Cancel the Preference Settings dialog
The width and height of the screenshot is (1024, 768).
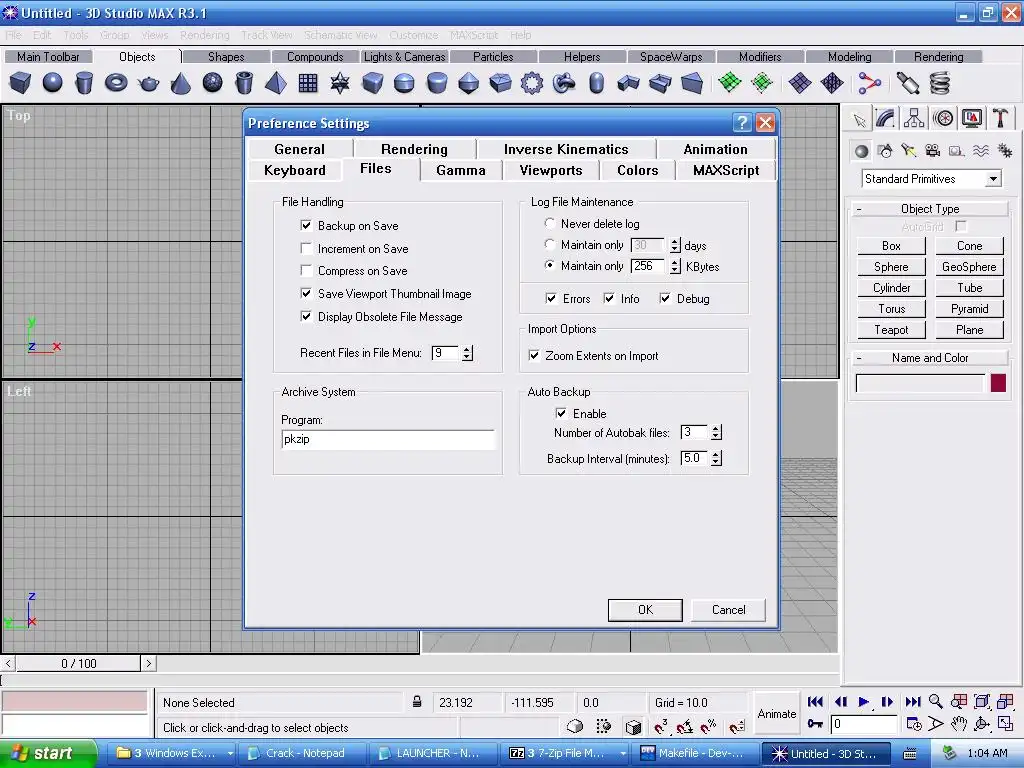(x=728, y=610)
